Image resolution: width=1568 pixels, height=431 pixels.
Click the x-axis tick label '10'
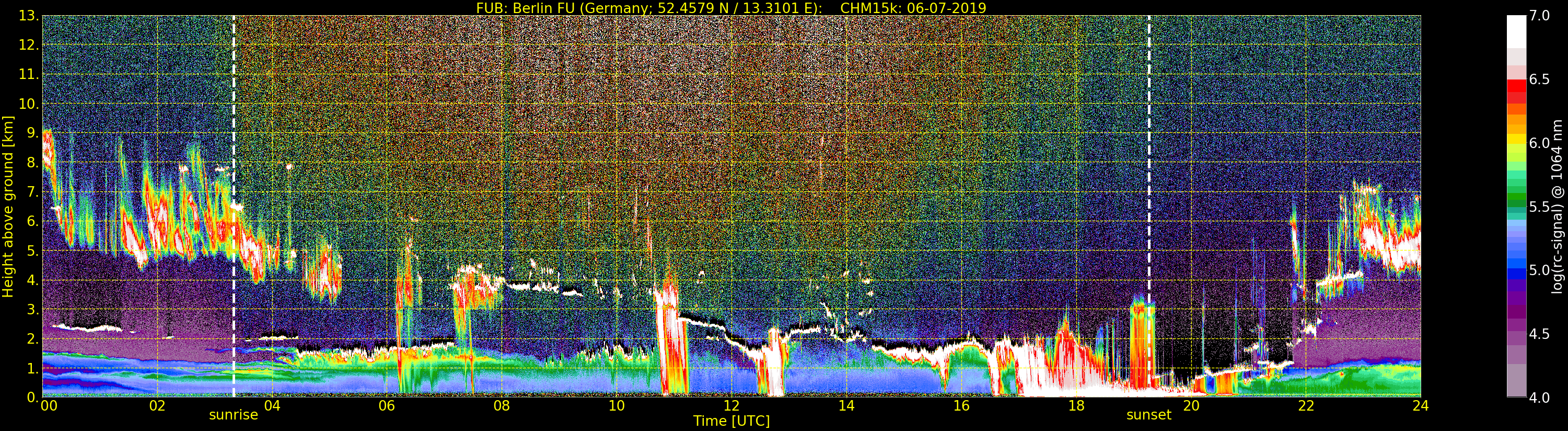tap(617, 405)
